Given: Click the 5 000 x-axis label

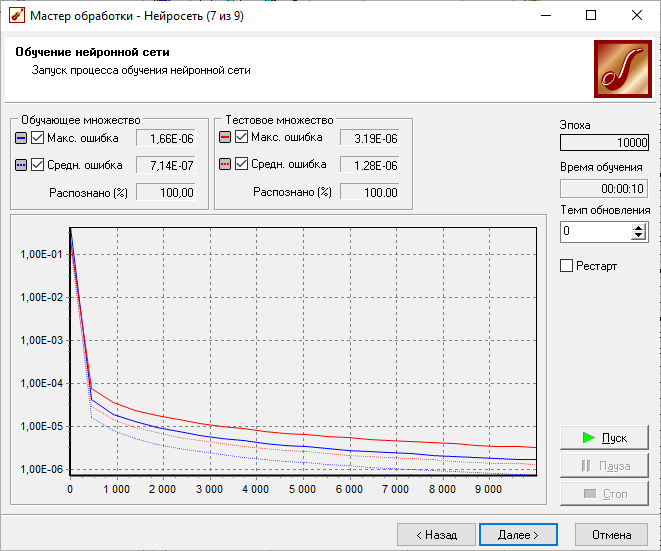Looking at the screenshot, I should click(302, 489).
